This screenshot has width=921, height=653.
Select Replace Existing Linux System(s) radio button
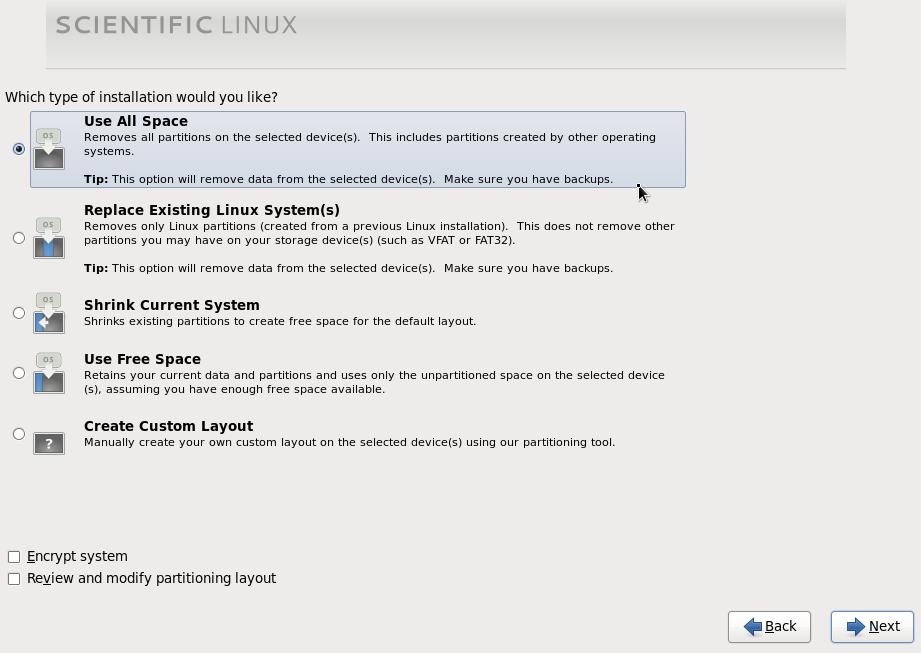click(x=18, y=238)
